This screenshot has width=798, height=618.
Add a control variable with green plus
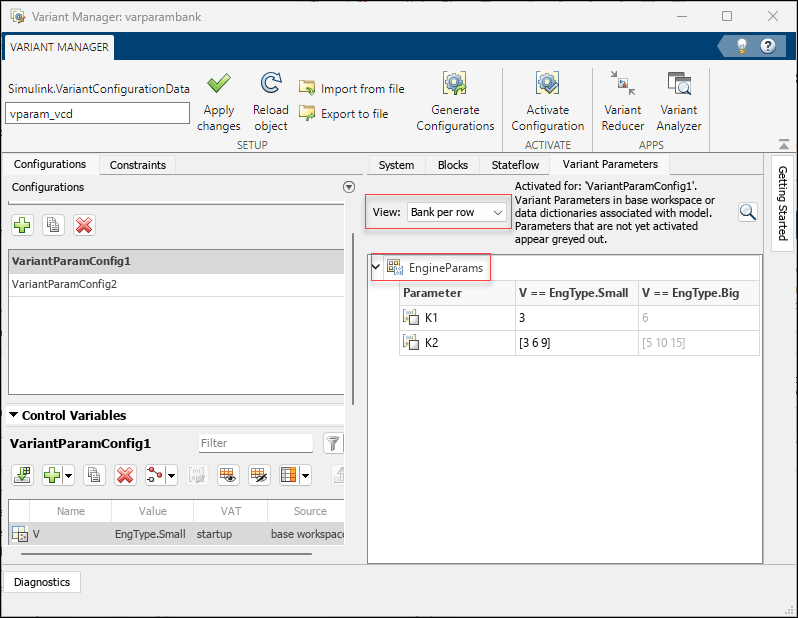(x=52, y=475)
